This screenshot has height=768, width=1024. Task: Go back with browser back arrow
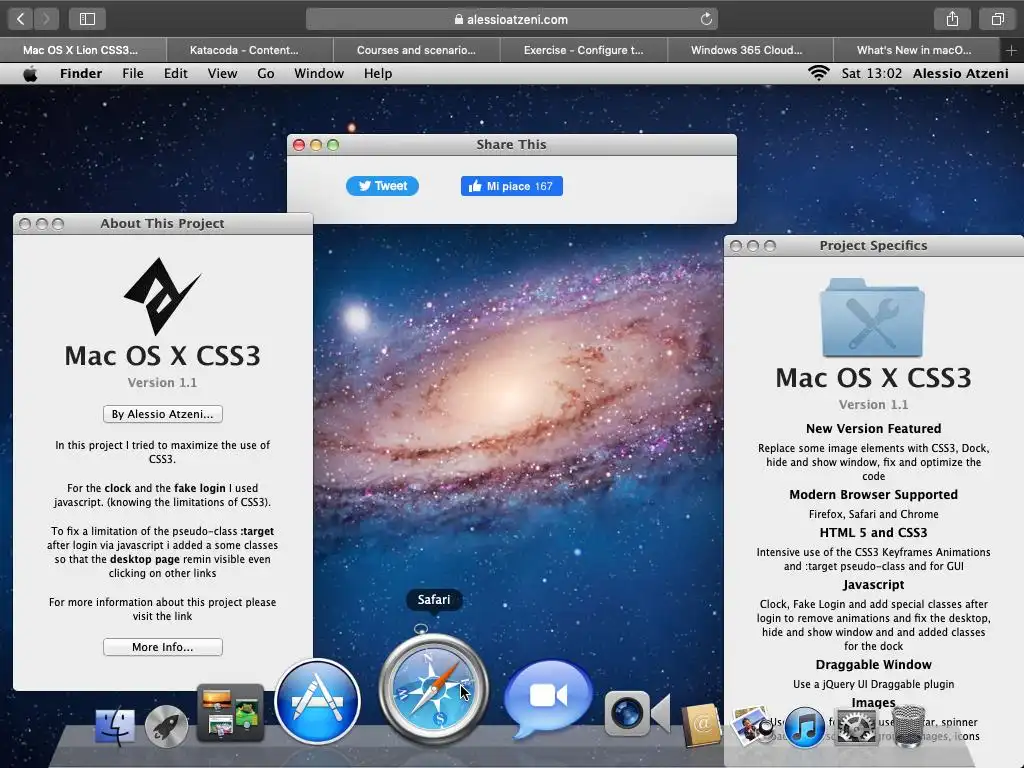click(x=20, y=19)
